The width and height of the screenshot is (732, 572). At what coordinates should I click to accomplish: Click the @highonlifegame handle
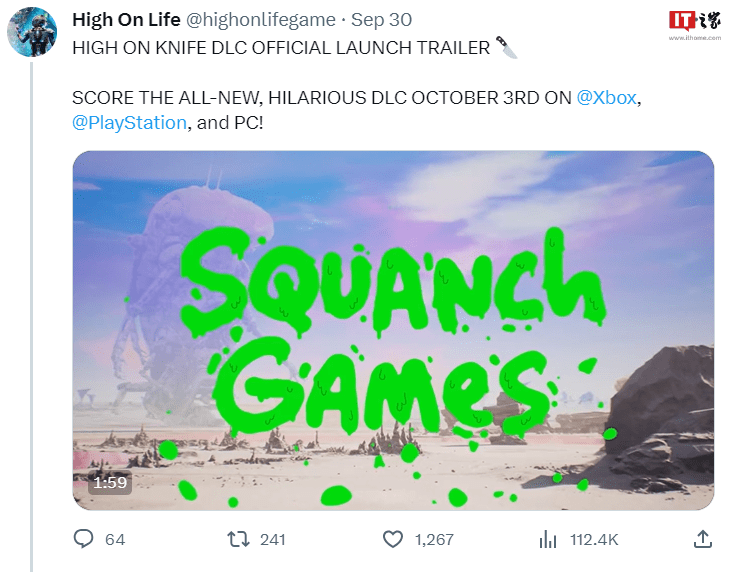(x=260, y=20)
